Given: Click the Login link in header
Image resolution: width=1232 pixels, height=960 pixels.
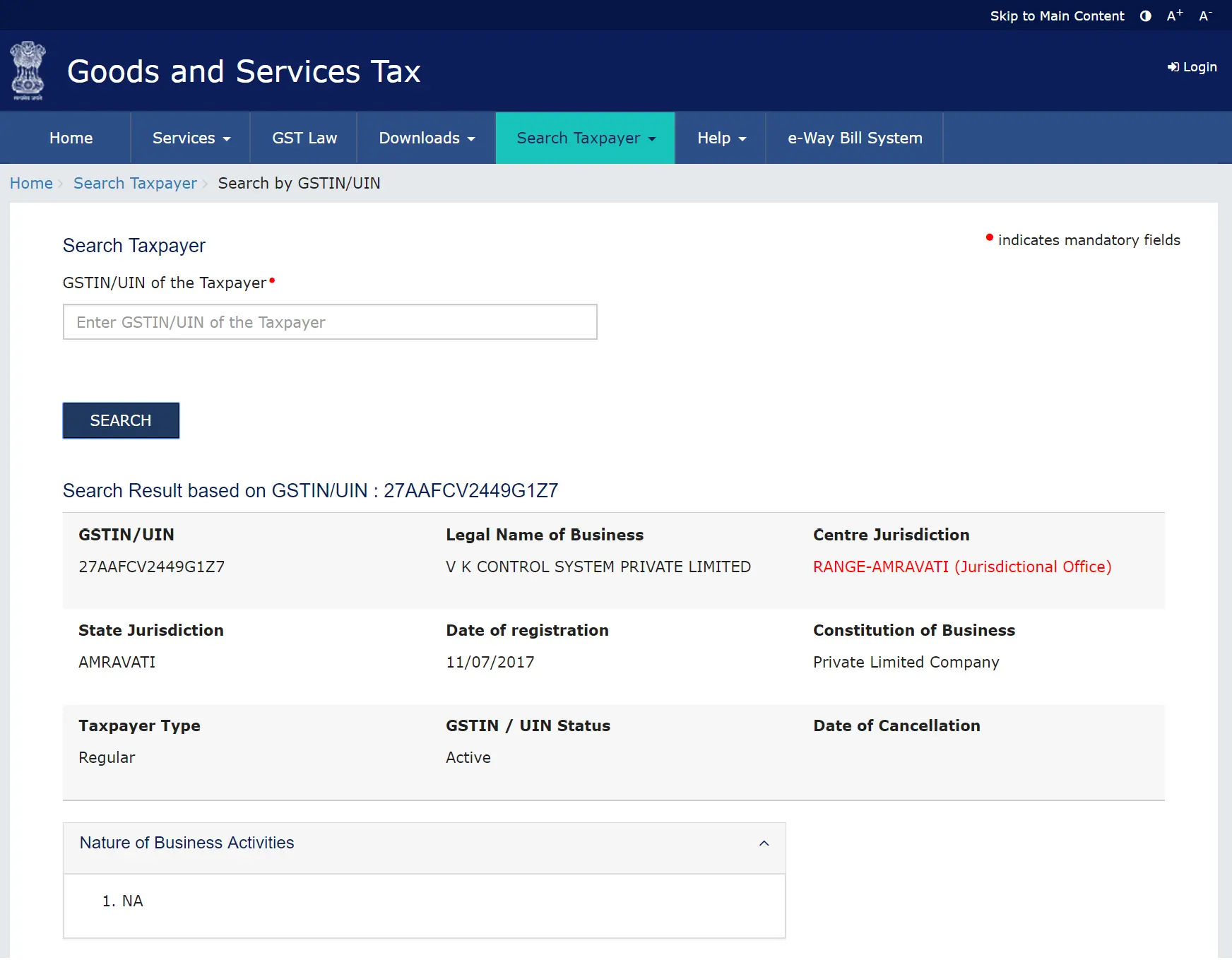Looking at the screenshot, I should tap(1192, 67).
